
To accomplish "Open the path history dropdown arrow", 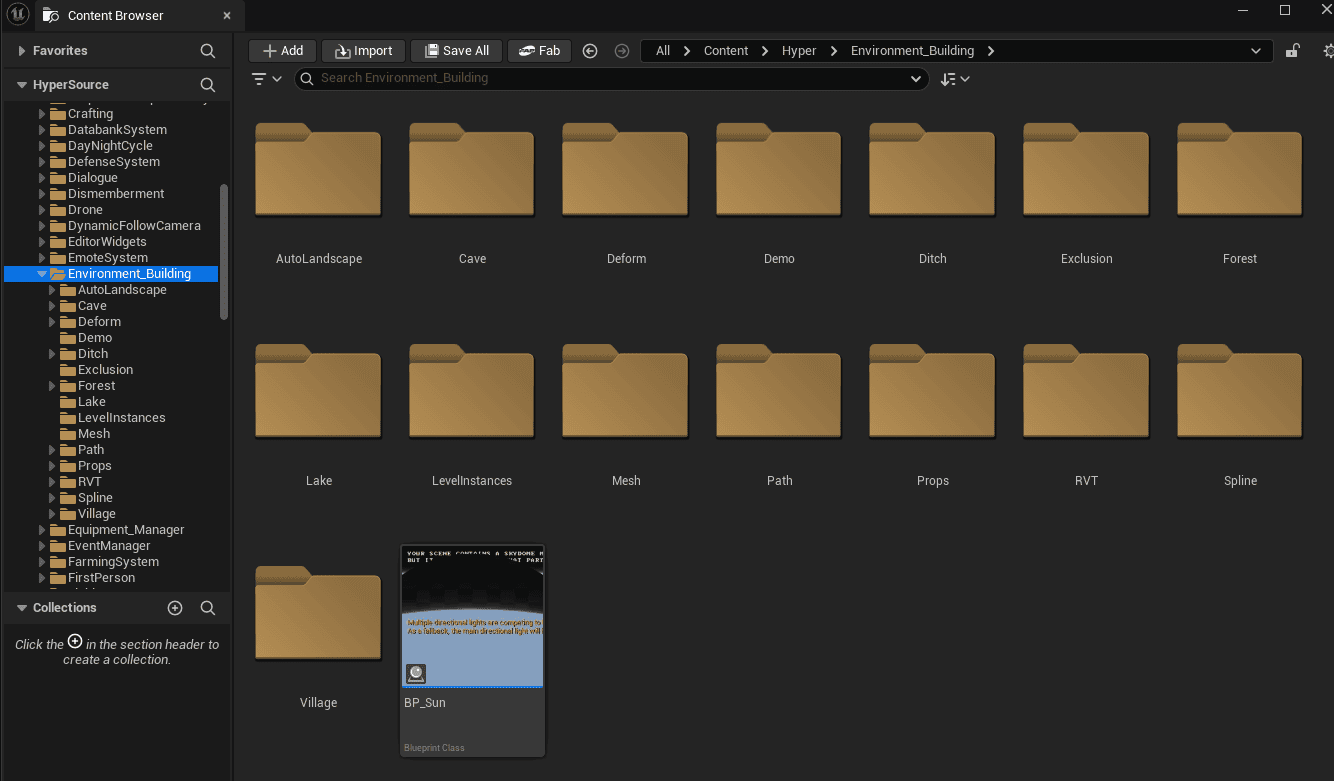I will (x=1256, y=51).
